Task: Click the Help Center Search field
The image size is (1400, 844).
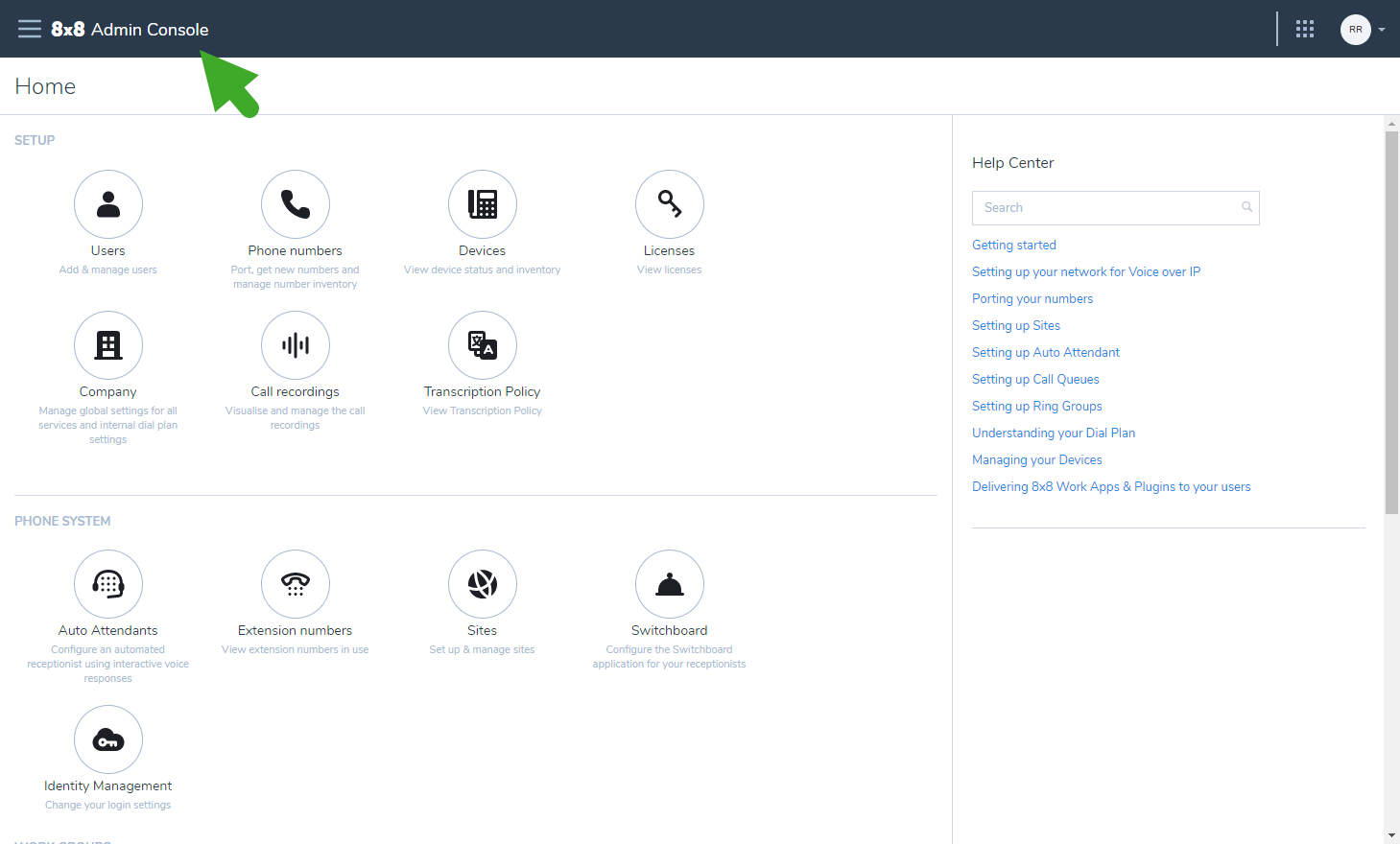Action: 1115,207
